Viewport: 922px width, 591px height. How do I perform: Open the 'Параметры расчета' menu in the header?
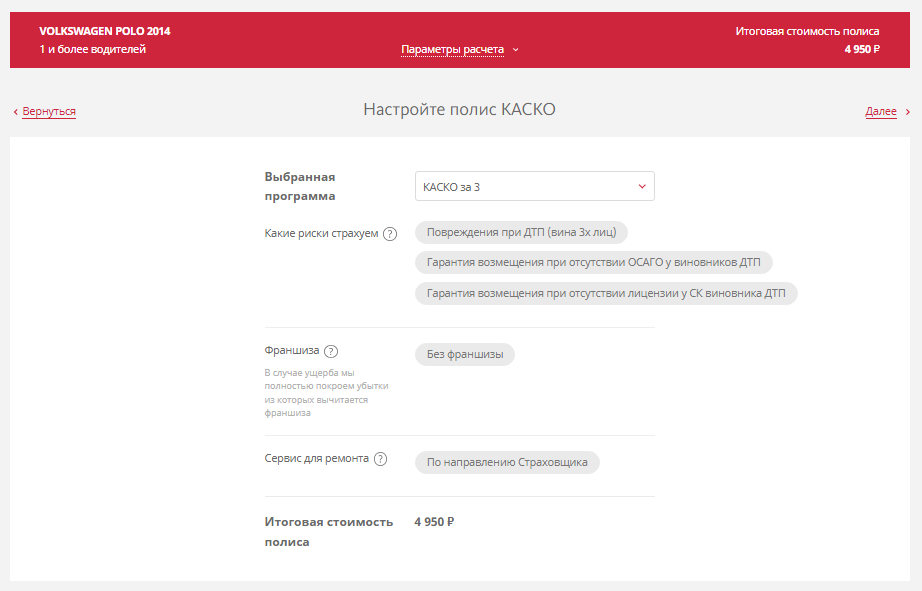point(452,47)
